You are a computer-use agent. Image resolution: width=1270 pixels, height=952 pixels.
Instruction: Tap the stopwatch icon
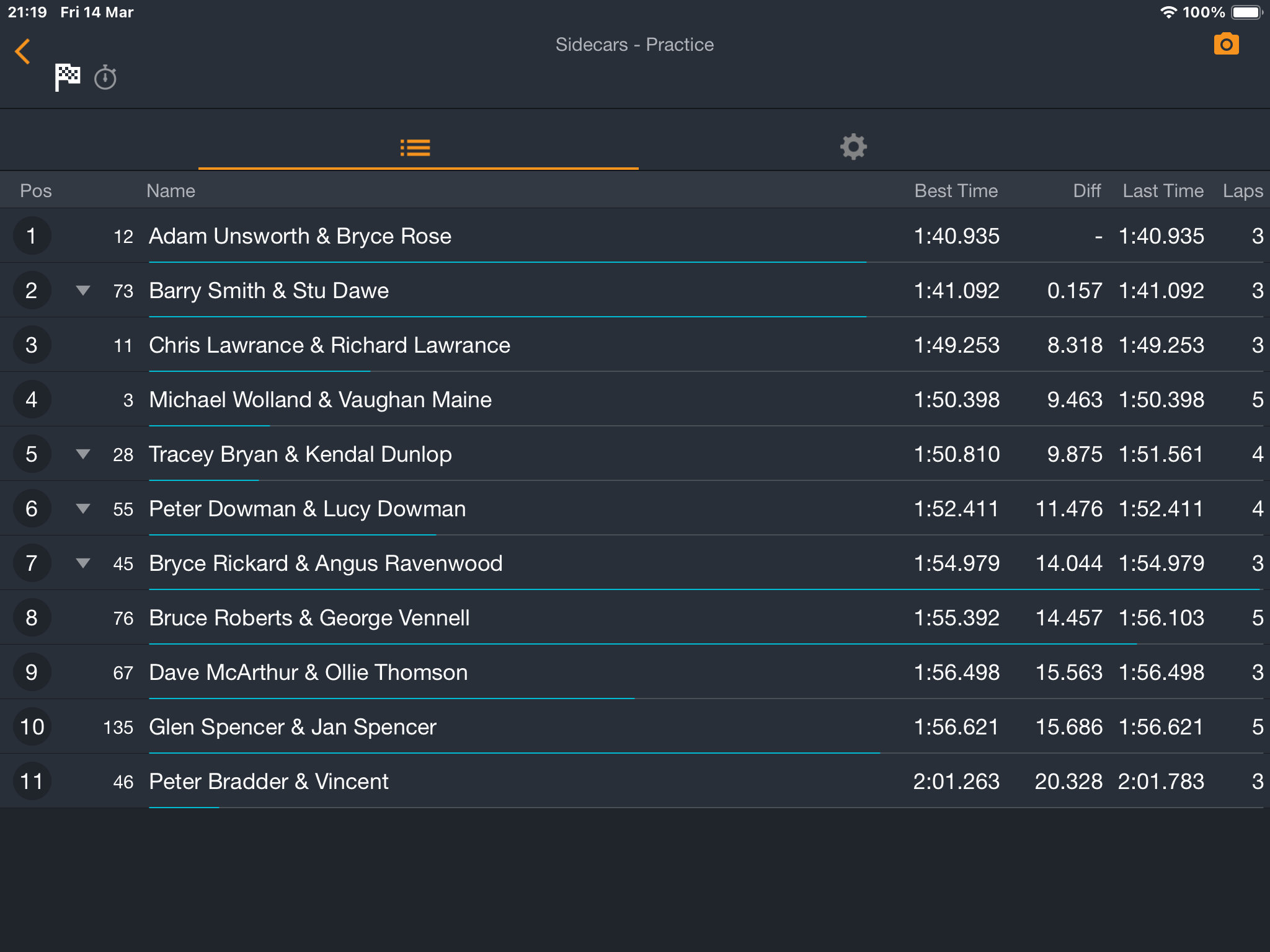(105, 77)
